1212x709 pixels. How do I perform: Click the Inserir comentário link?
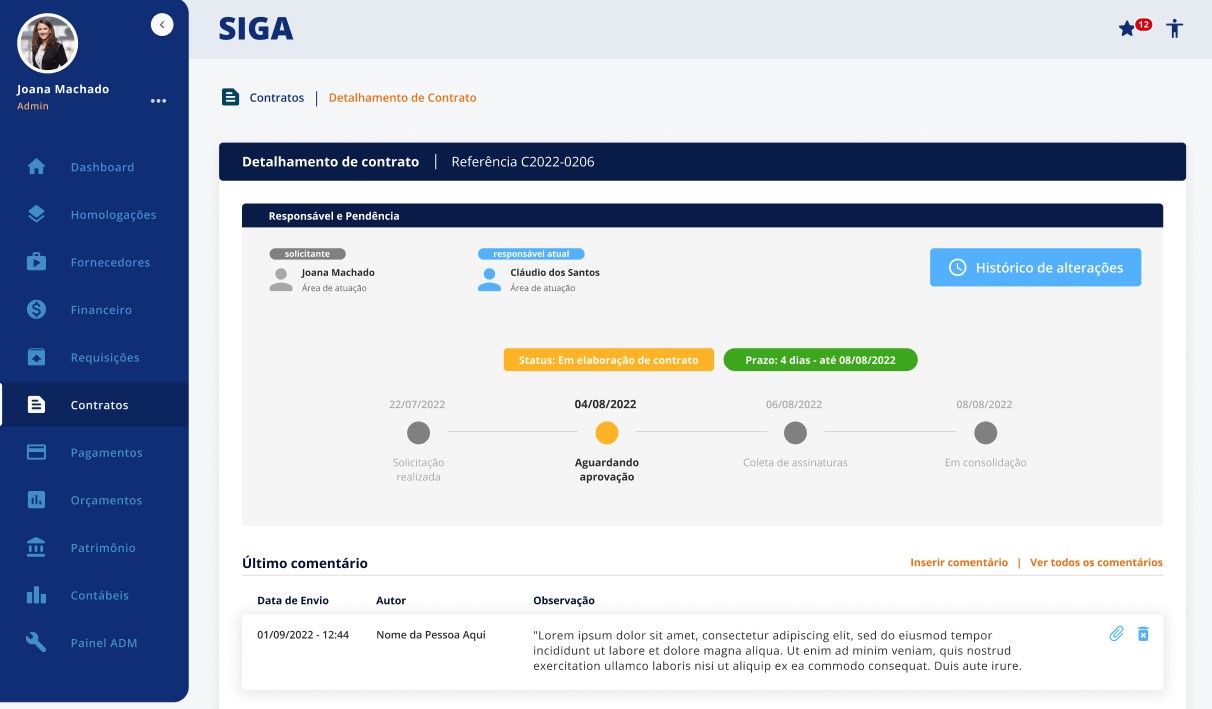coord(960,562)
